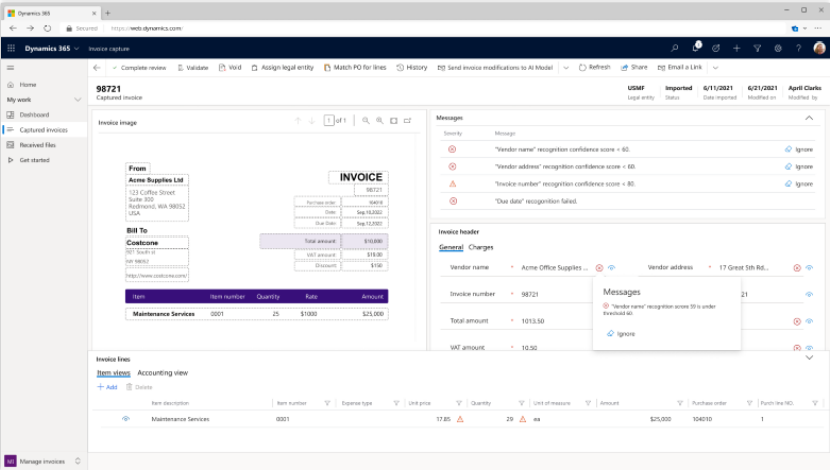Toggle Total amount field highlight eye
The image size is (830, 470).
[x=809, y=321]
